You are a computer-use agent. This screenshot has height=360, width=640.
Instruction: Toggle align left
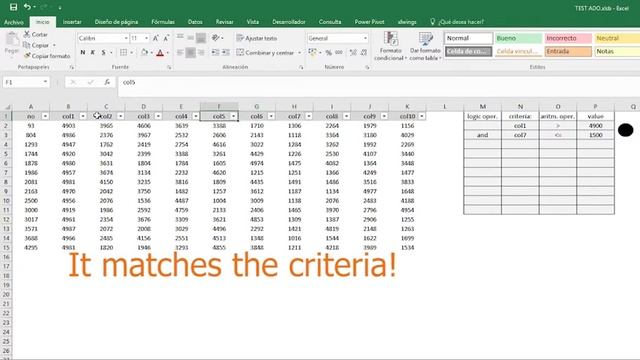coord(180,52)
